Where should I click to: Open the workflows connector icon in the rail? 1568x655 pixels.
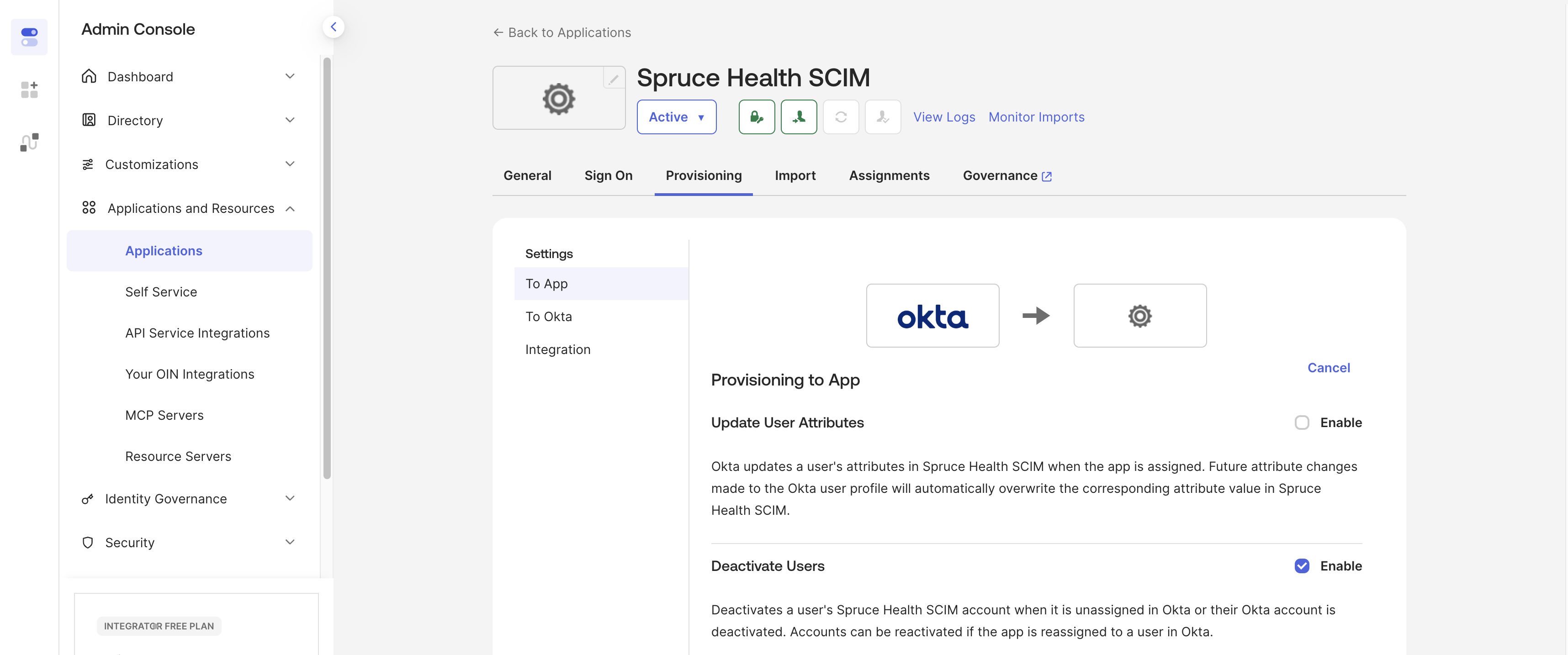[29, 142]
